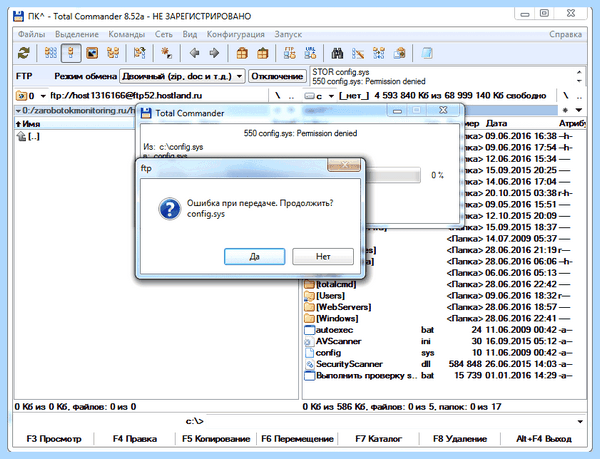This screenshot has width=600, height=459.
Task: Click the transfer progress bar at 0 %
Action: click(393, 175)
